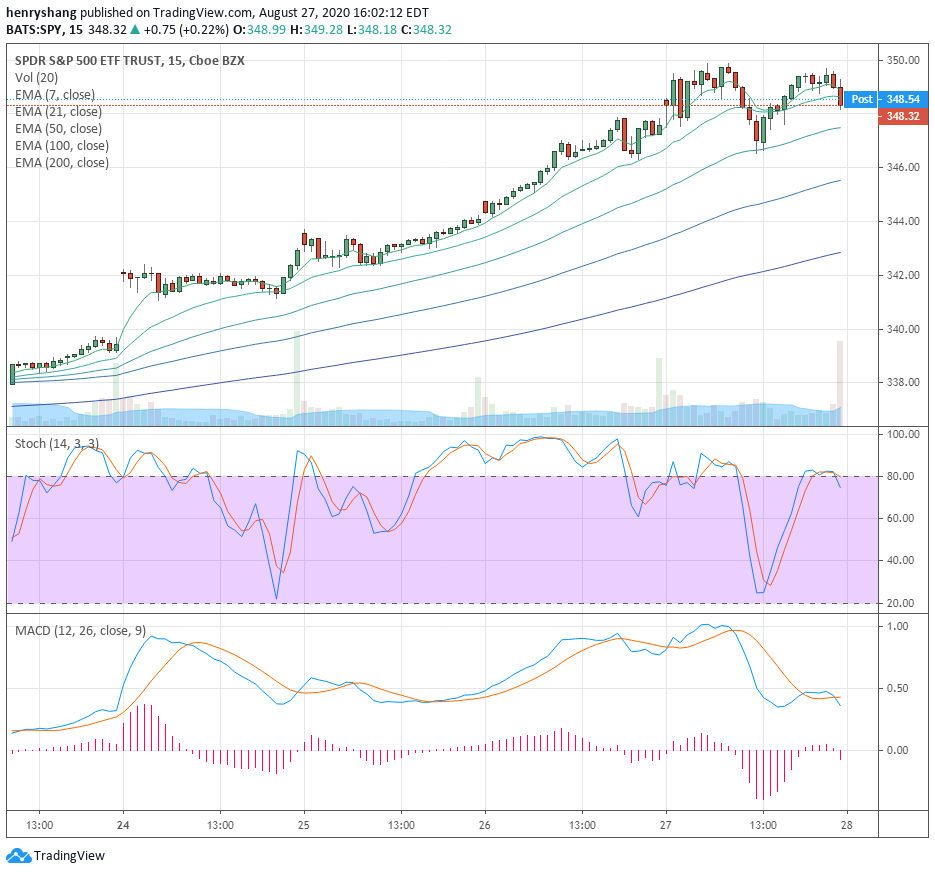Click the publish timestamp August 27, 2020 16:02:12 EDT
Viewport: 935px width, 874px height.
click(343, 13)
